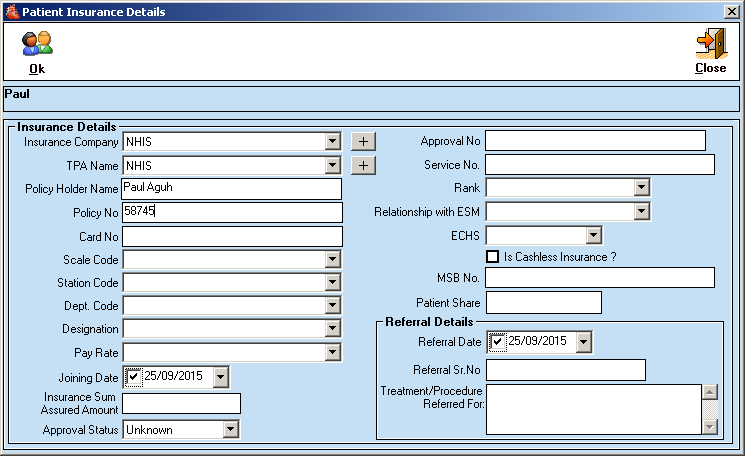Click the Close door icon
The image size is (745, 456).
(x=710, y=44)
